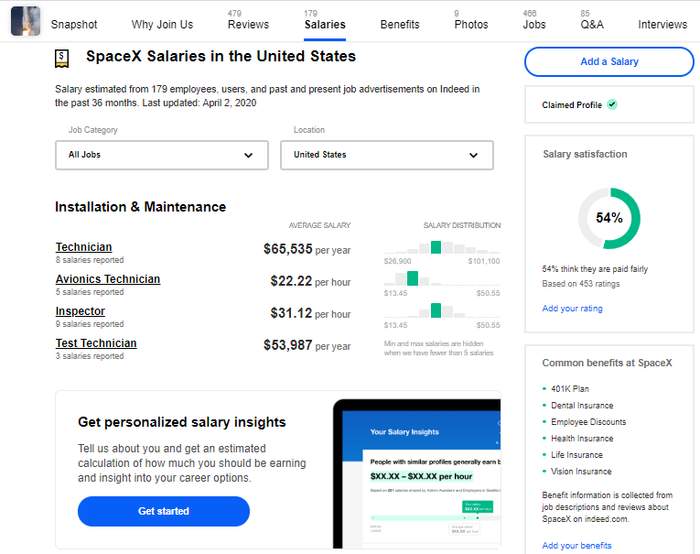Click the green claimed profile checkmark

612,104
